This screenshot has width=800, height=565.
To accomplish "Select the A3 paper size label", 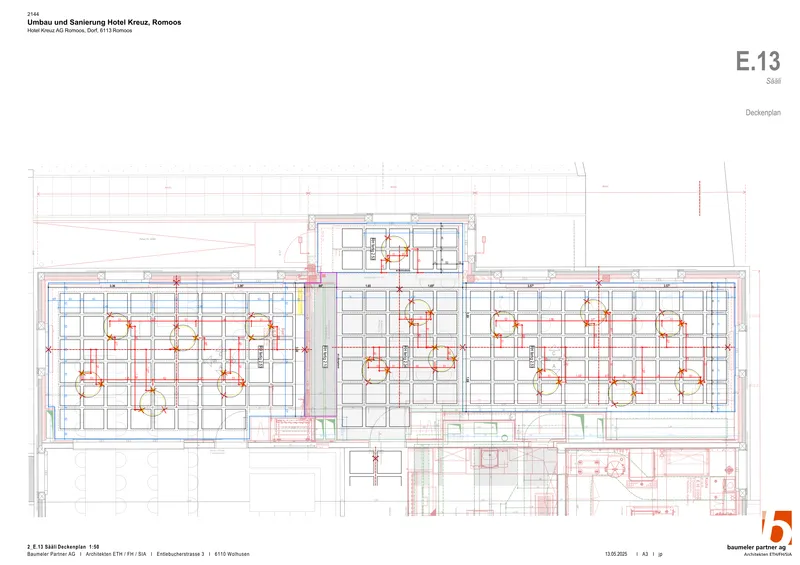I will coord(646,554).
